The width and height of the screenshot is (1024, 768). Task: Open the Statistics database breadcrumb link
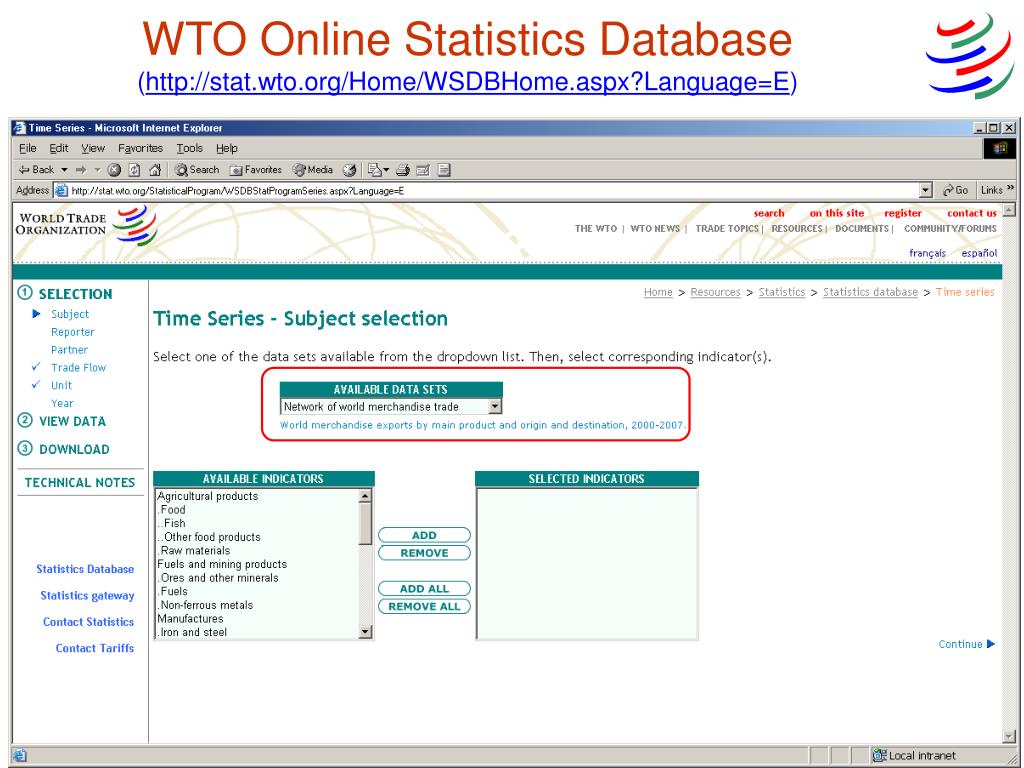(870, 292)
